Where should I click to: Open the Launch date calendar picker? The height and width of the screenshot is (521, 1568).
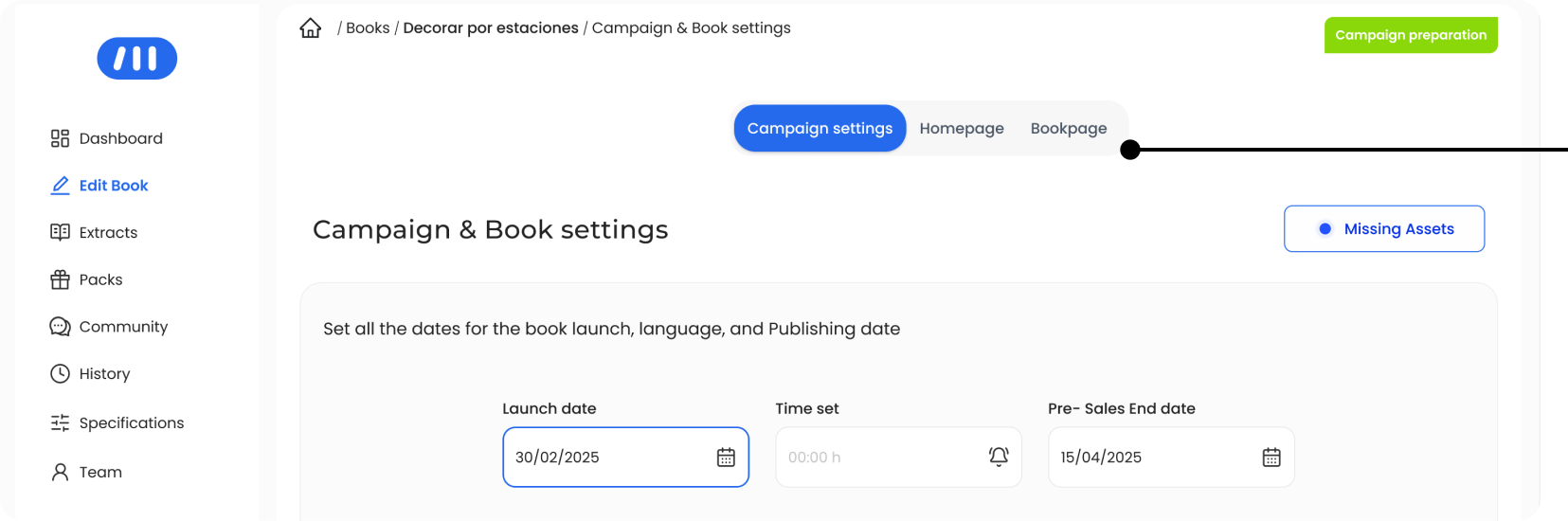tap(726, 458)
